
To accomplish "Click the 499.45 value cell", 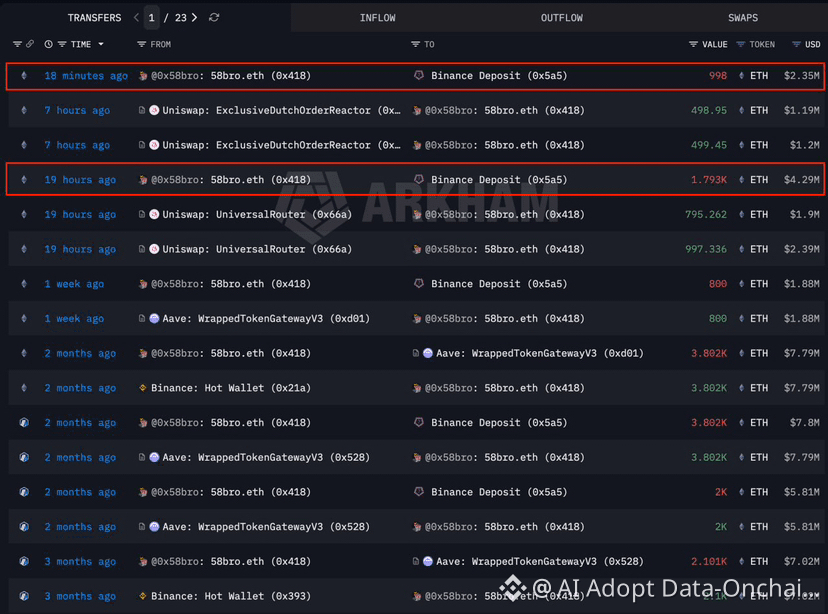I will pos(709,145).
